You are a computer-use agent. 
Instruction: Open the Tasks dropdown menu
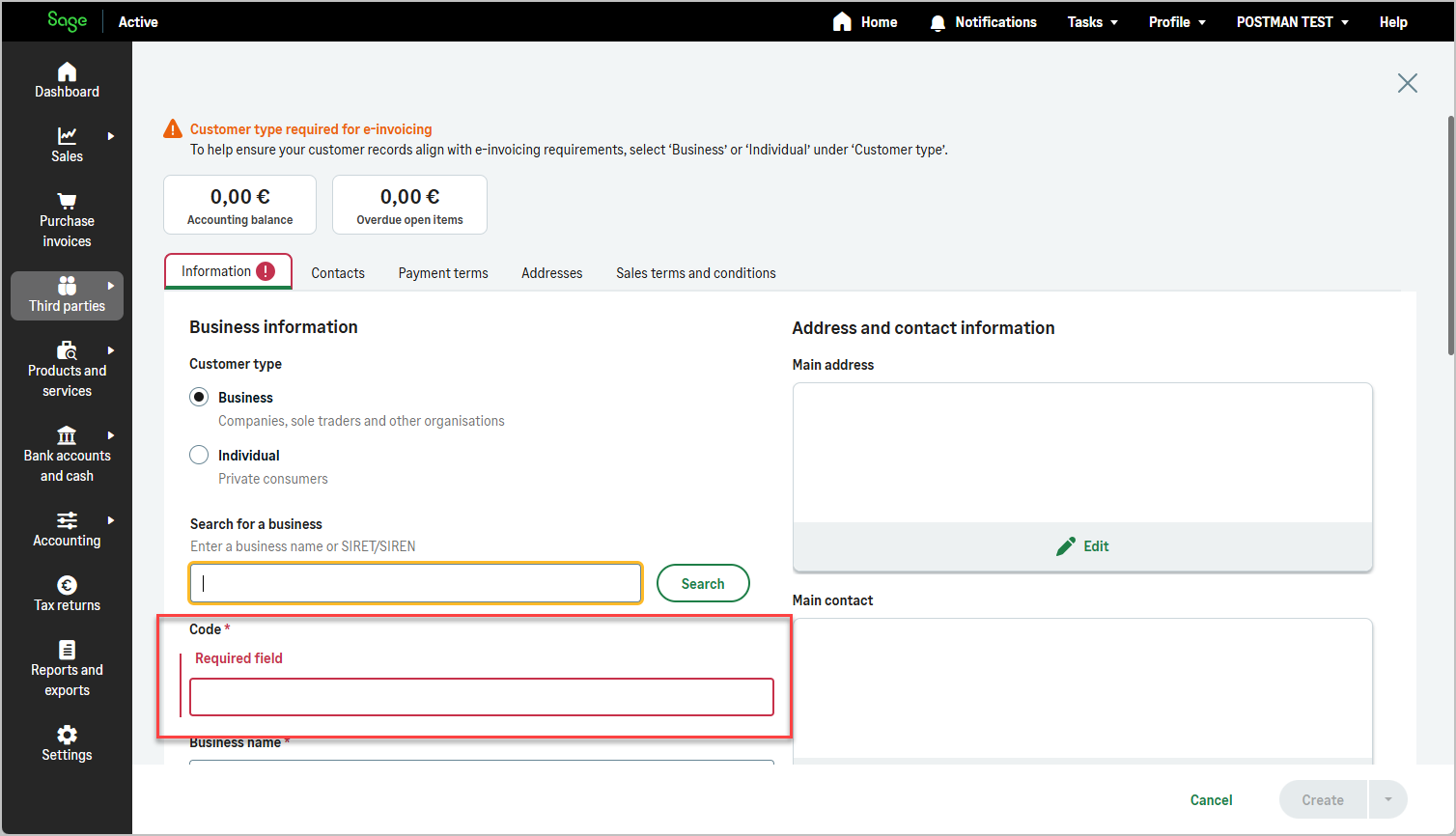[1092, 22]
